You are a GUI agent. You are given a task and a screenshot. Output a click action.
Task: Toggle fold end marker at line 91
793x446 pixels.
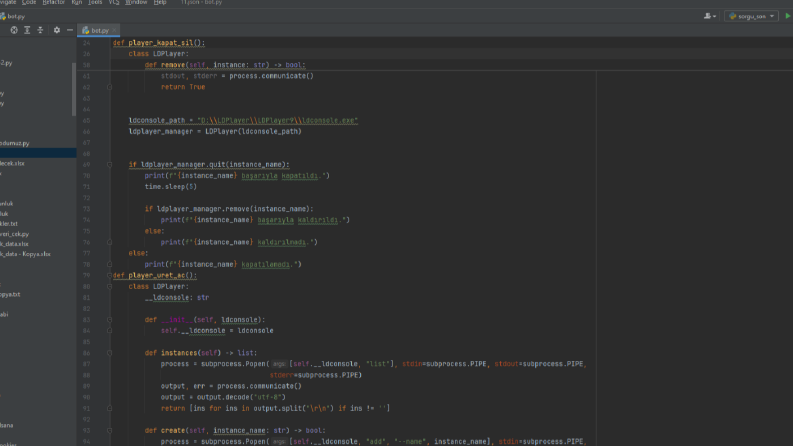coord(109,409)
